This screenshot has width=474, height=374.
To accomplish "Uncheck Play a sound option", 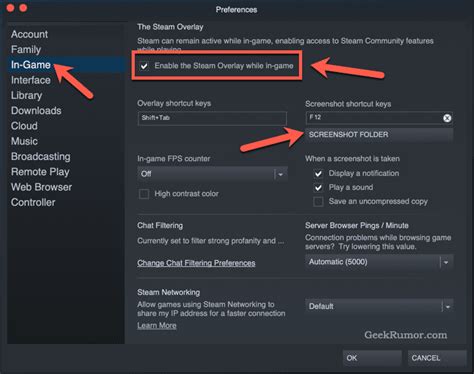I will (318, 187).
